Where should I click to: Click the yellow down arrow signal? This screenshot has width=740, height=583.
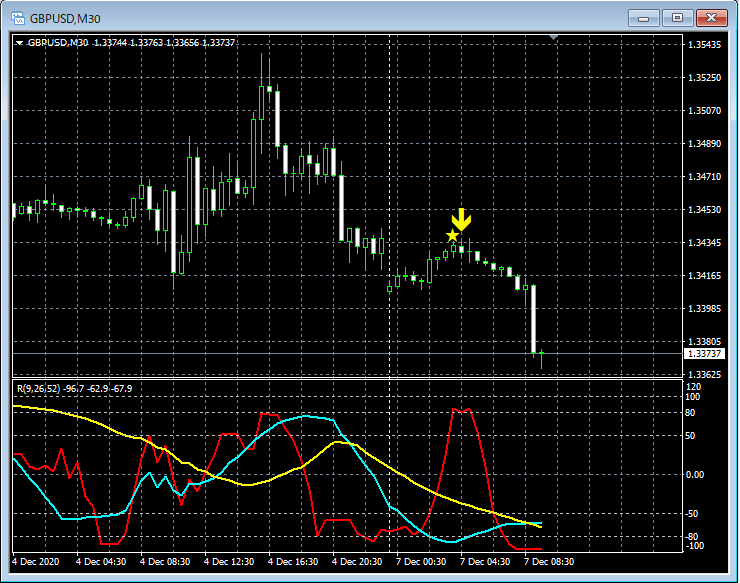tap(460, 219)
